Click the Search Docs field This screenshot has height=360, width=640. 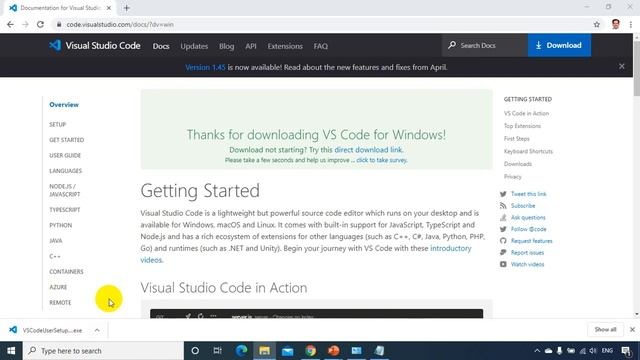point(484,45)
